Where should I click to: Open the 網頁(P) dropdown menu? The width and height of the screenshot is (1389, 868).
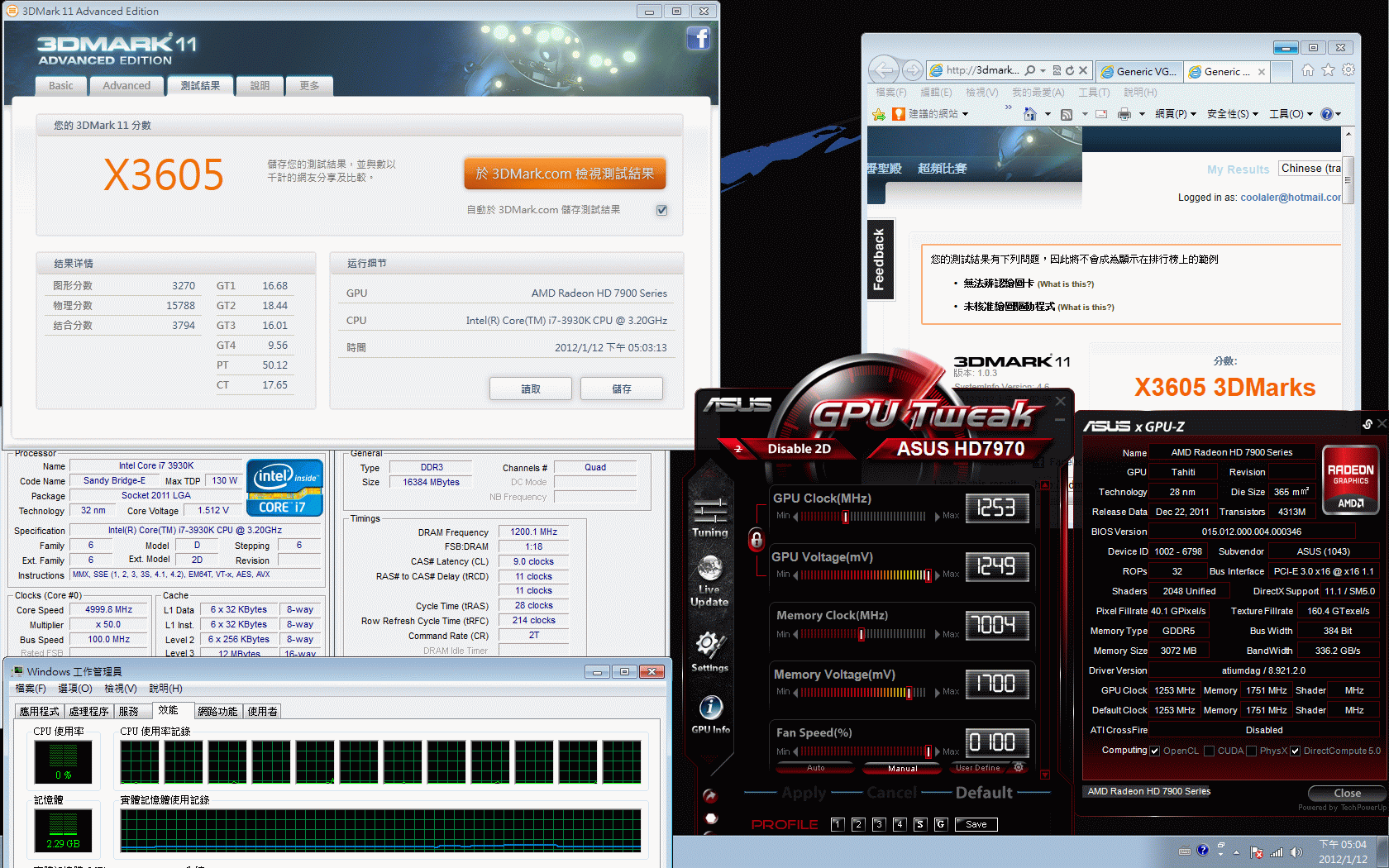click(1175, 114)
